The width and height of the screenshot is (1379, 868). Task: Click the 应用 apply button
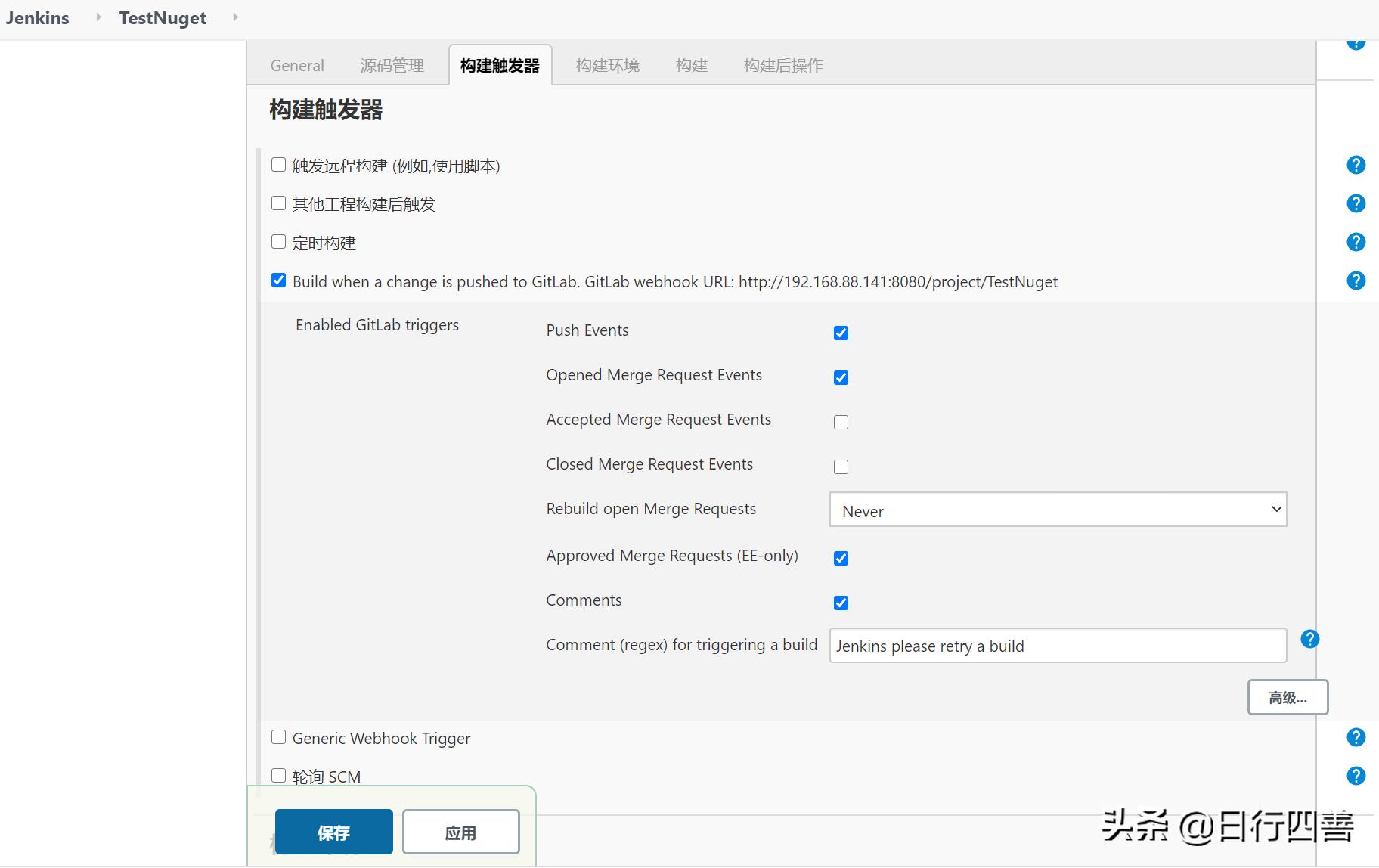[x=460, y=832]
